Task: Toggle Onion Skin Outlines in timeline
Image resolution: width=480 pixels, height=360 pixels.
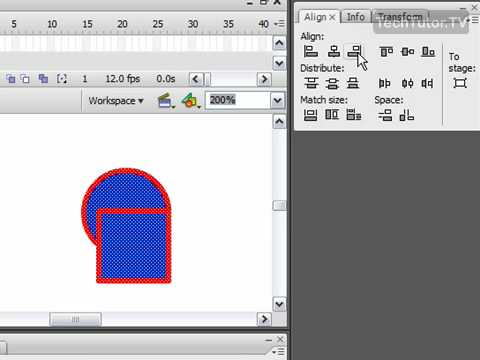Action: (25, 79)
